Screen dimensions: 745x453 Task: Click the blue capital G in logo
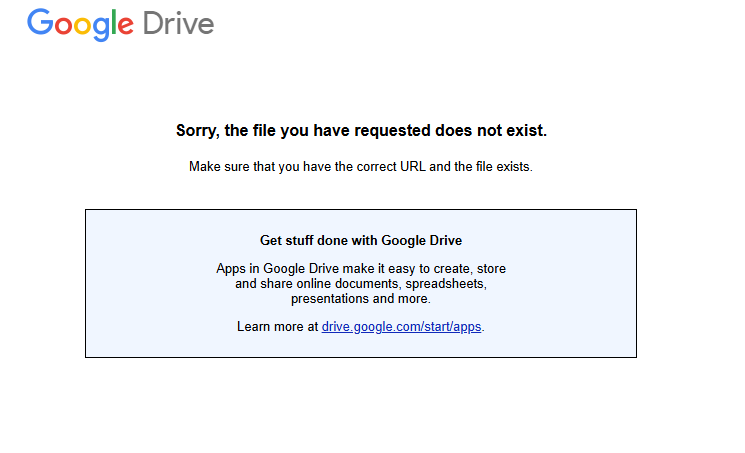[x=40, y=23]
